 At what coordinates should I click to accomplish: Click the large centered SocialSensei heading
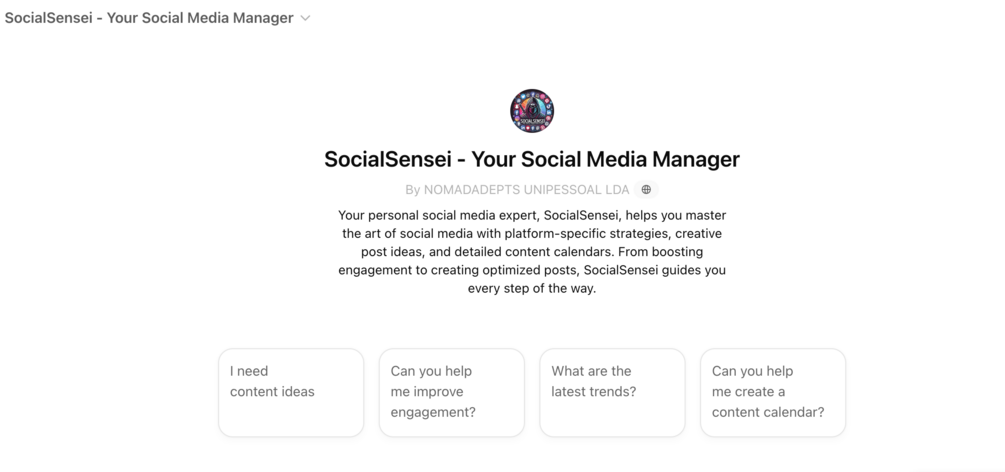(532, 159)
